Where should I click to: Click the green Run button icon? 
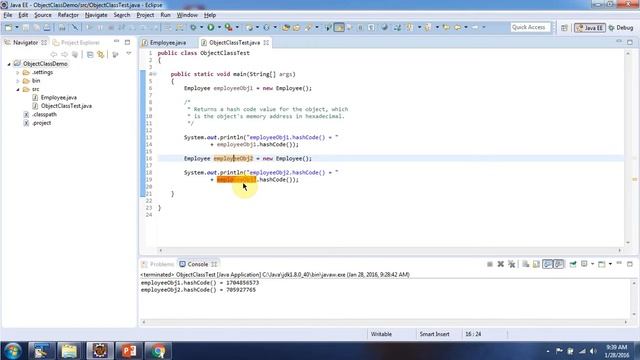[x=211, y=27]
